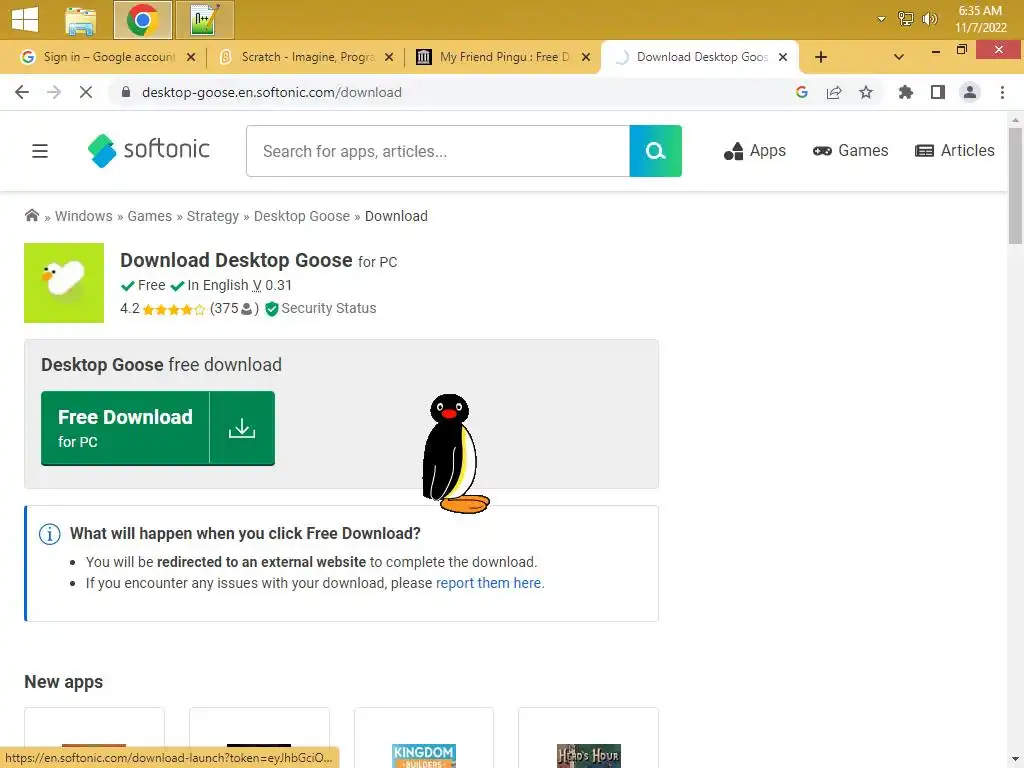Click the star rating stars
The width and height of the screenshot is (1024, 768).
coord(174,310)
